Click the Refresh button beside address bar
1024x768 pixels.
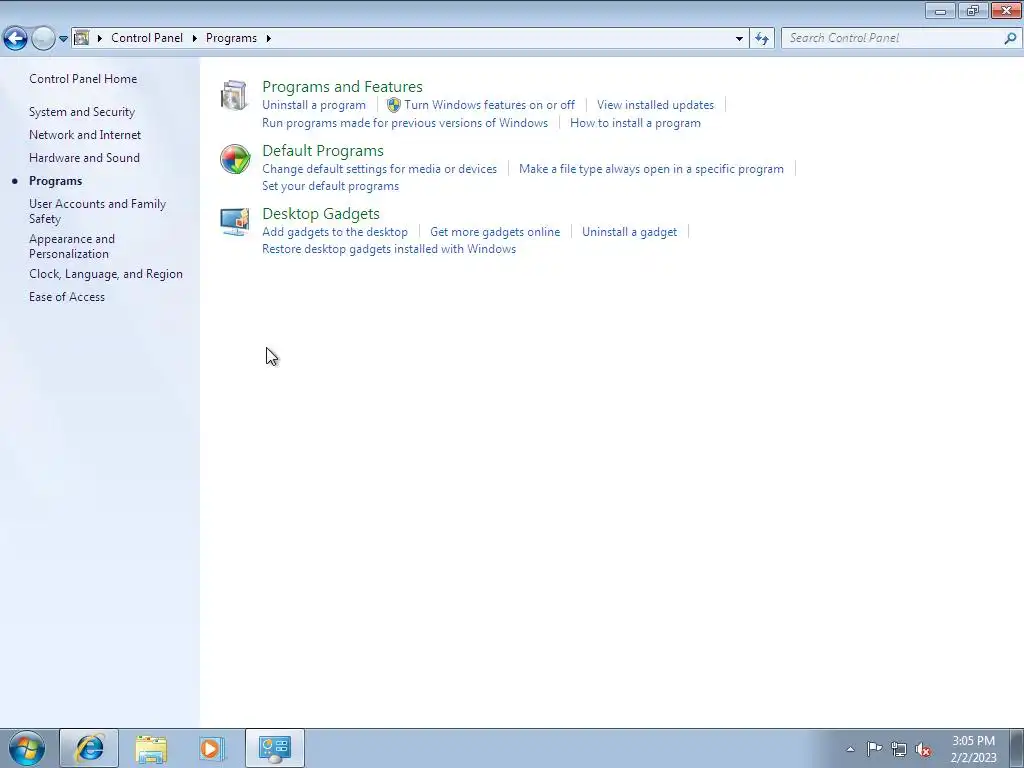tap(762, 39)
